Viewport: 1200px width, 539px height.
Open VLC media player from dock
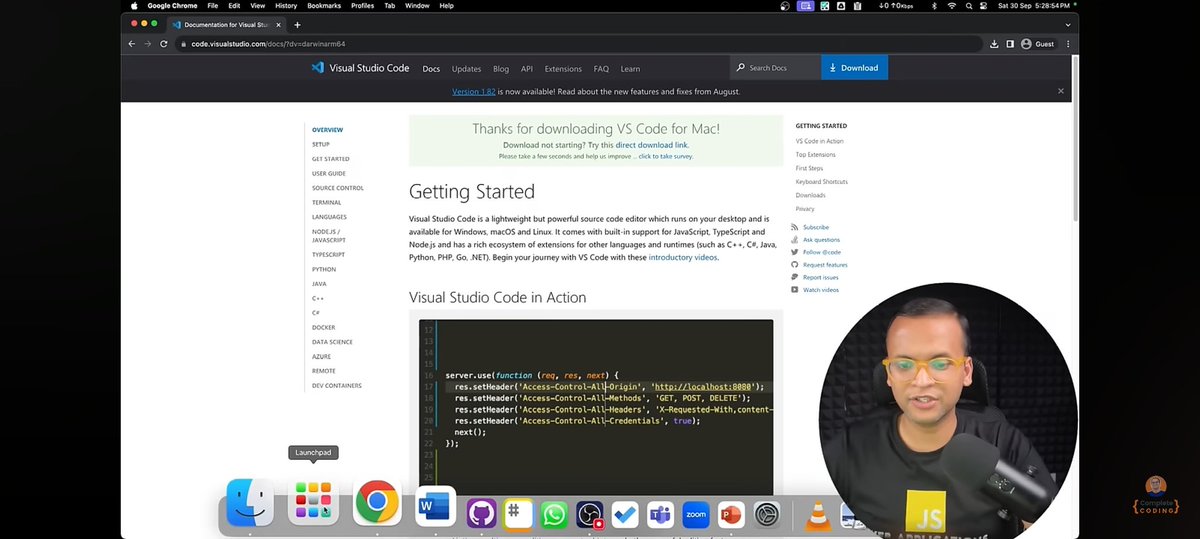click(818, 514)
